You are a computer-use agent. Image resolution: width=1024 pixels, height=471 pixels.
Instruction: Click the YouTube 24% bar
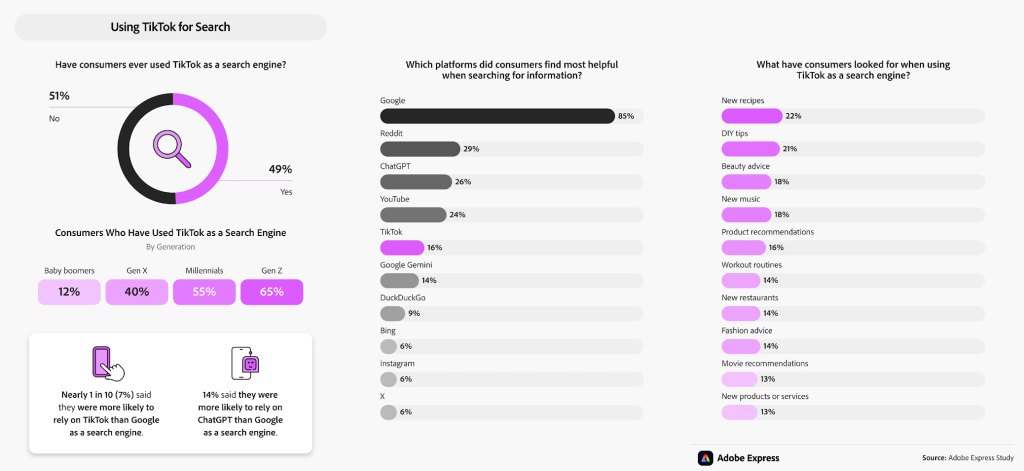pos(413,214)
